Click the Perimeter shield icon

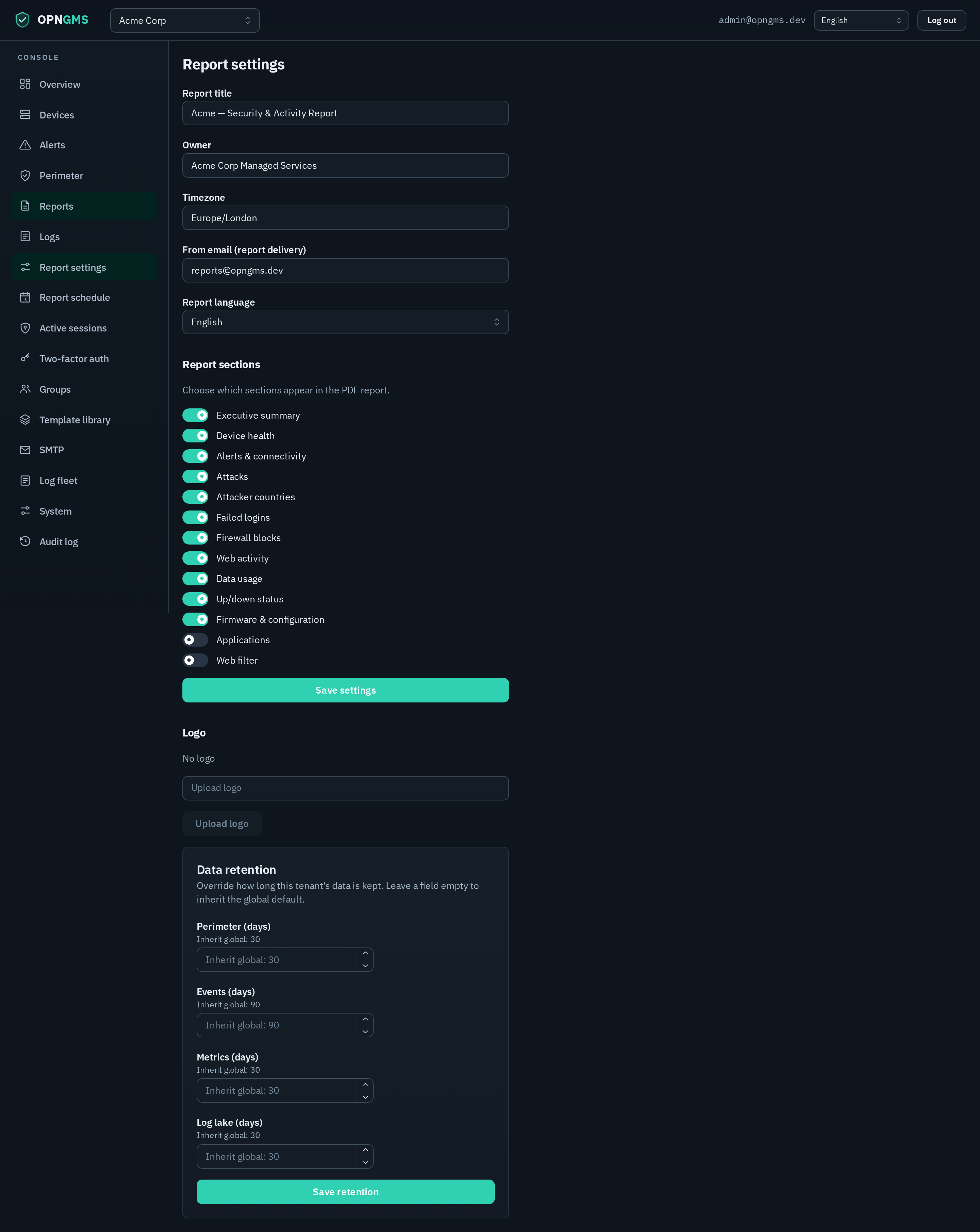(x=25, y=175)
